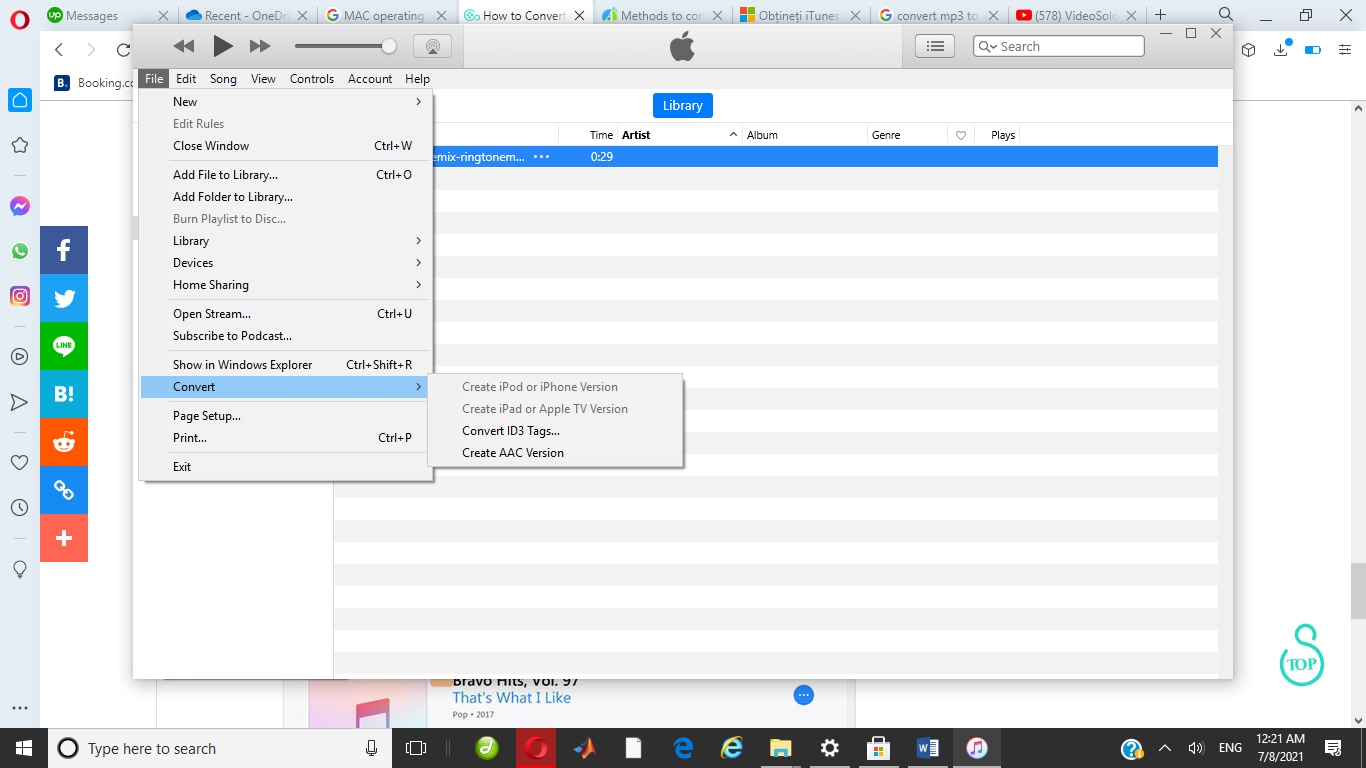
Task: Click Windows Start button
Action: 23,748
